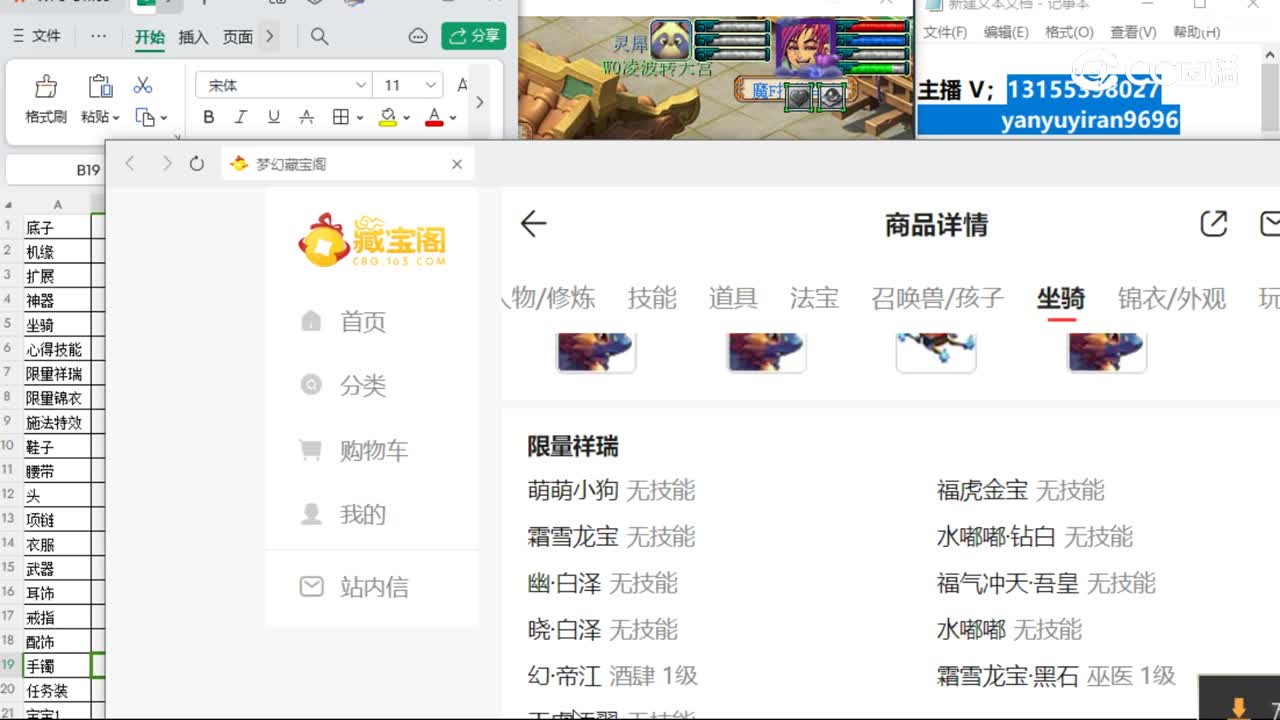Expand more ribbon tabs chevron
The height and width of the screenshot is (720, 1280).
tap(269, 36)
